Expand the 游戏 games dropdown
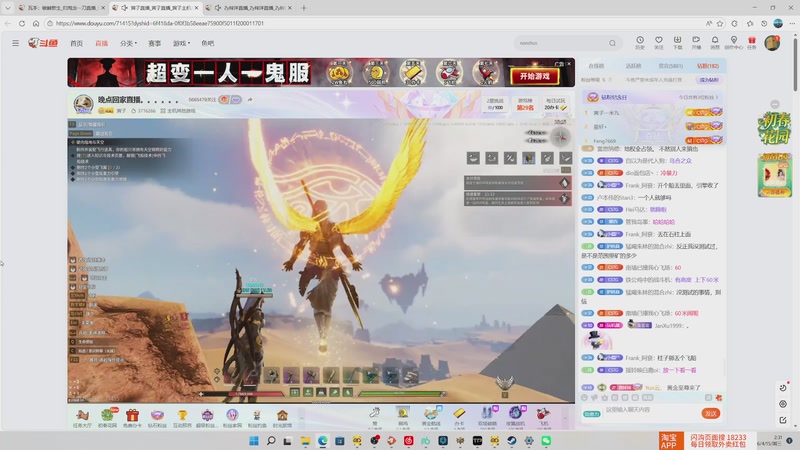 coord(181,43)
